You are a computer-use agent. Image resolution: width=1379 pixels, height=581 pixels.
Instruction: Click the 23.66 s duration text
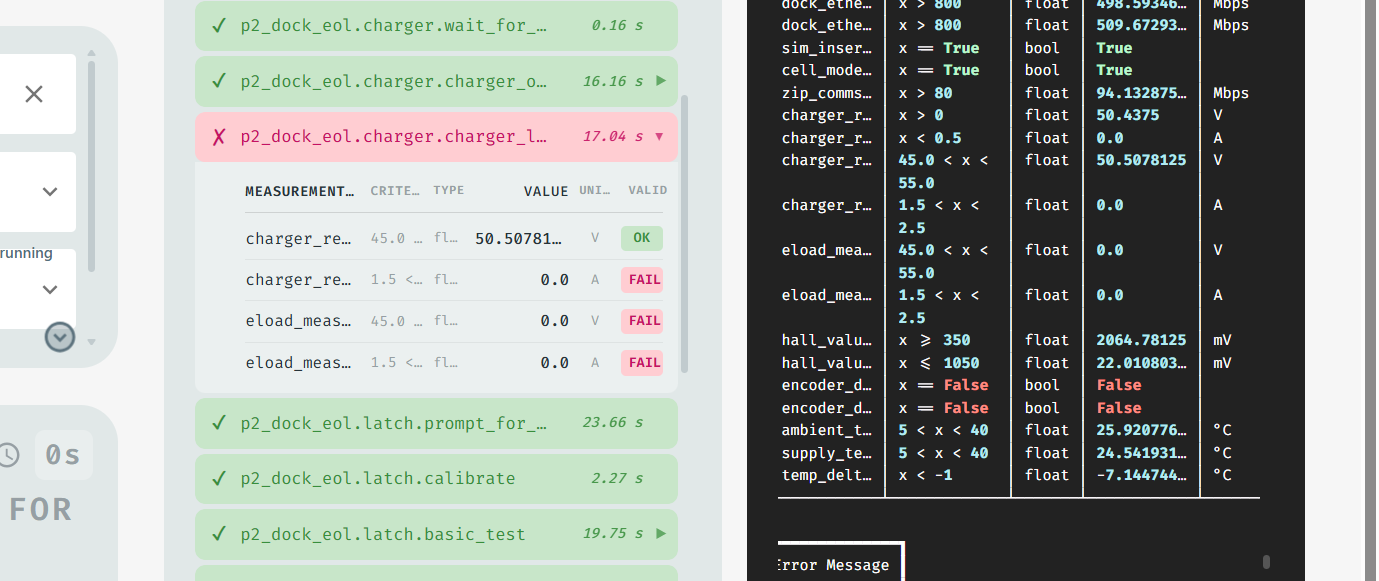point(613,422)
